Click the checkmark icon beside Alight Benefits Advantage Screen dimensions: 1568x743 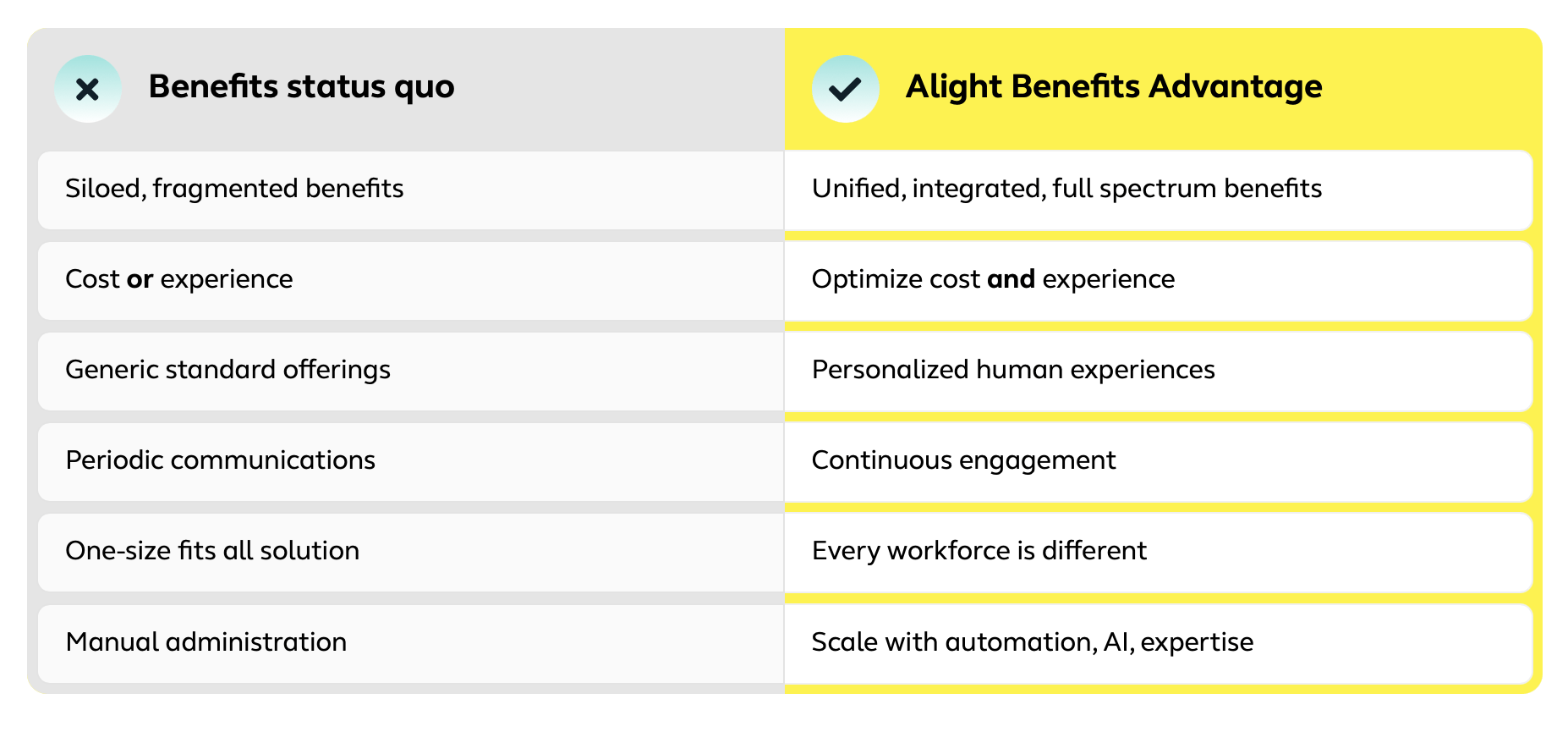pos(845,89)
